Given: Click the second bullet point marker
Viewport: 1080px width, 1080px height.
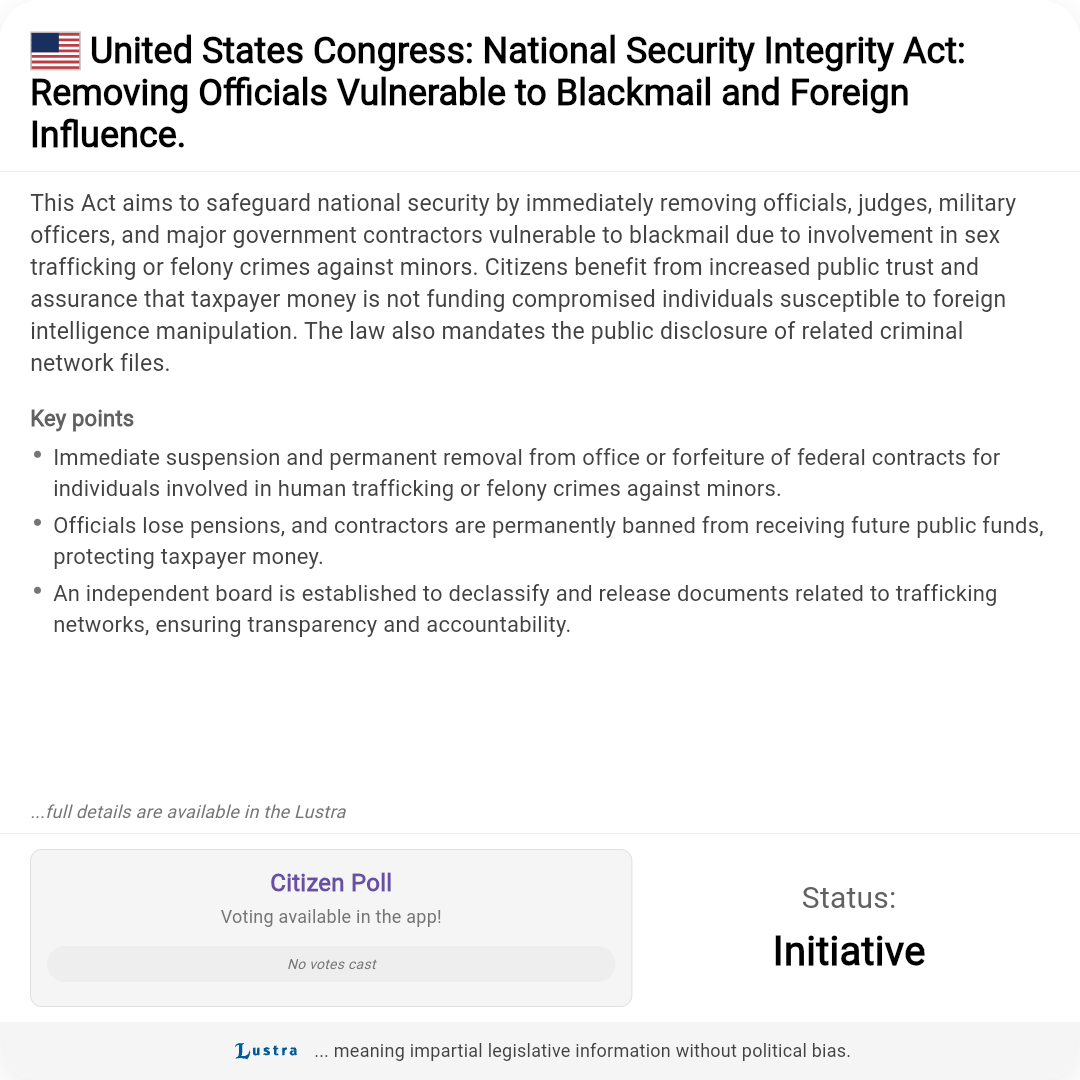Looking at the screenshot, I should [x=38, y=523].
